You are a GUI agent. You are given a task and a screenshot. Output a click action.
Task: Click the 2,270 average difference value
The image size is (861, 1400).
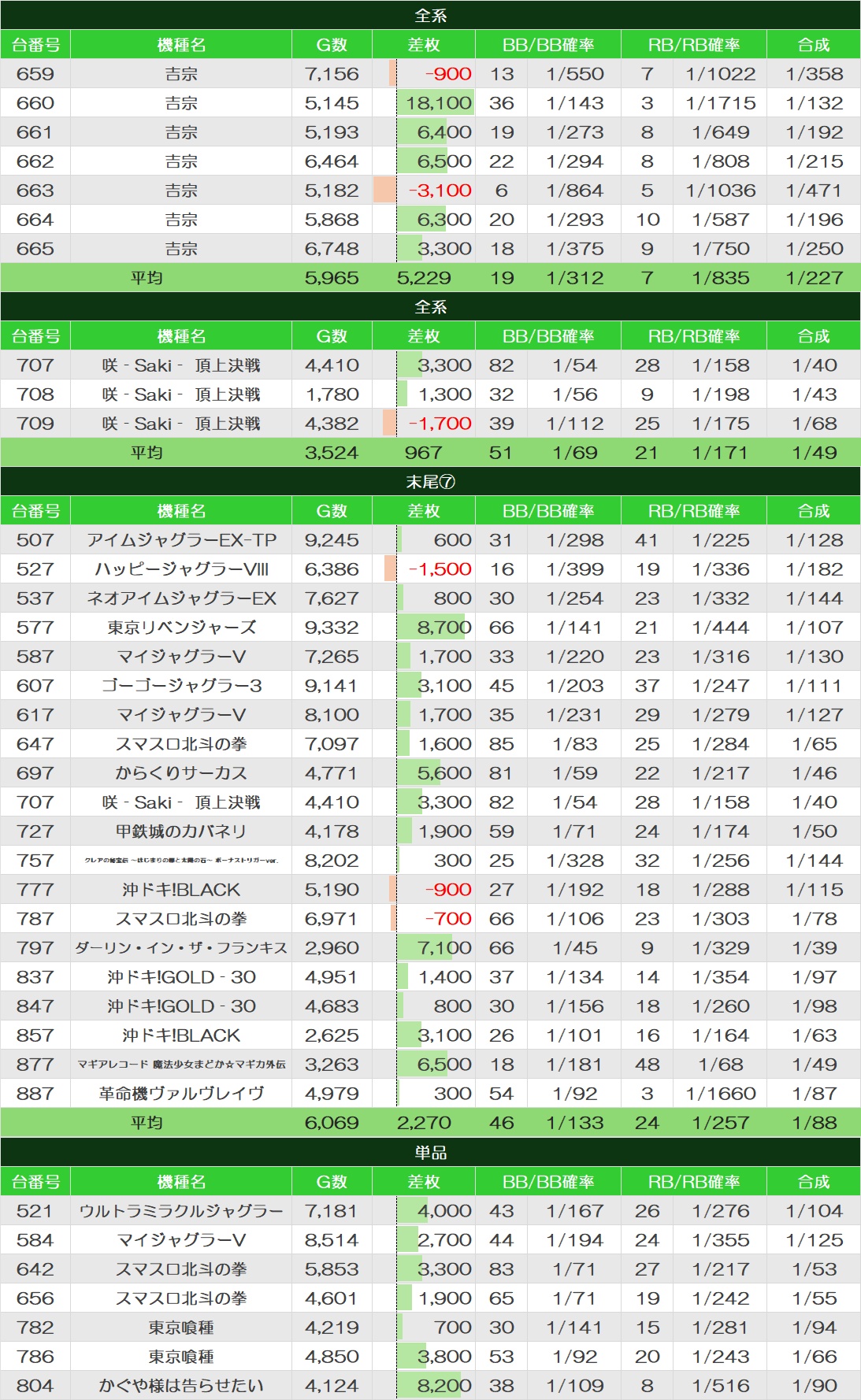click(424, 1123)
